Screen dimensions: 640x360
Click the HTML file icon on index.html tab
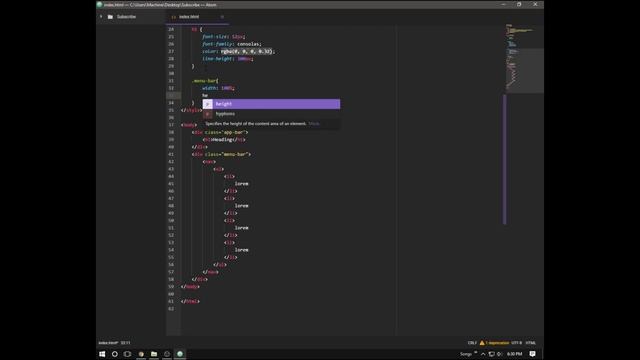click(x=174, y=17)
